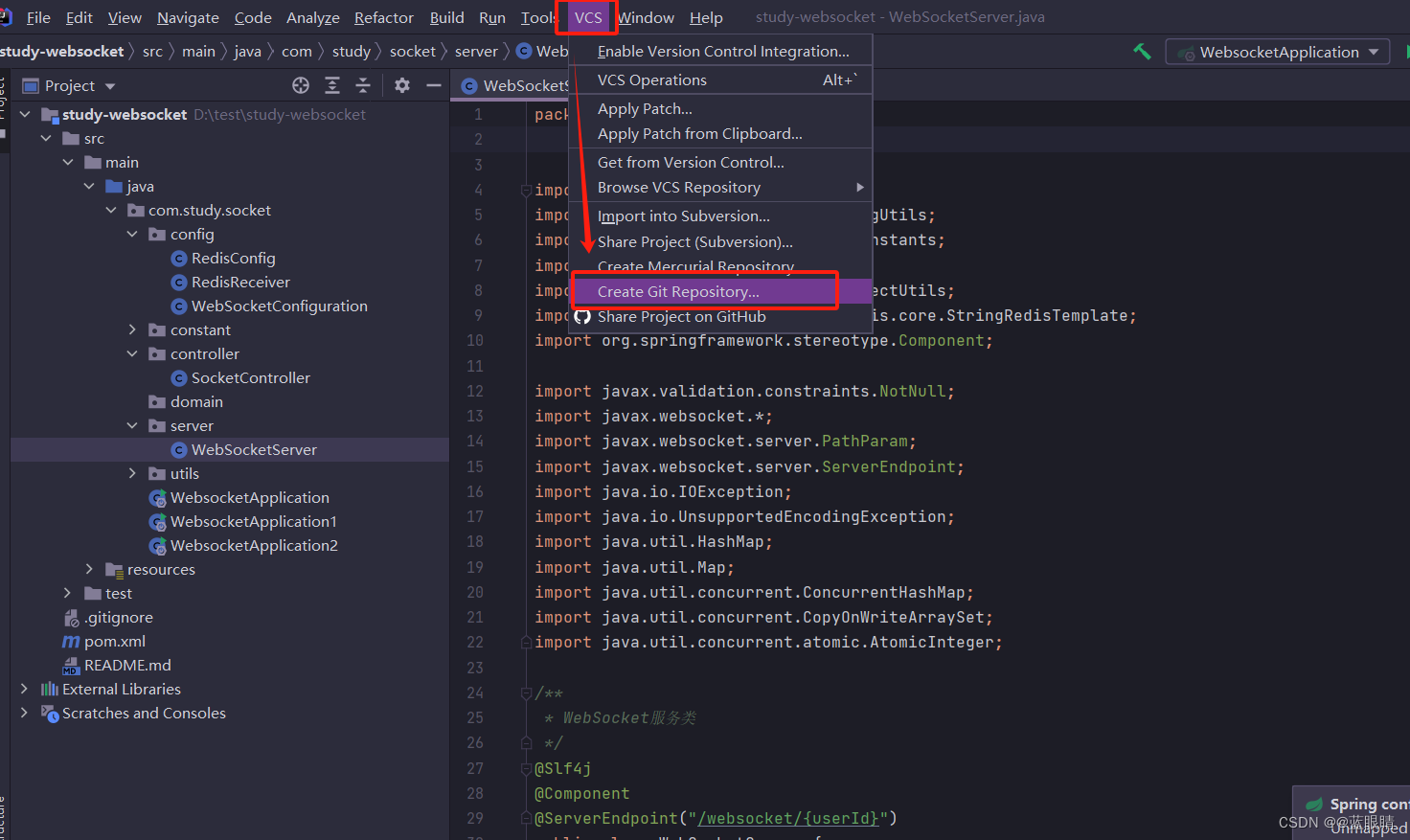1410x840 pixels.
Task: Choose Create Git Repository...
Action: [720, 291]
